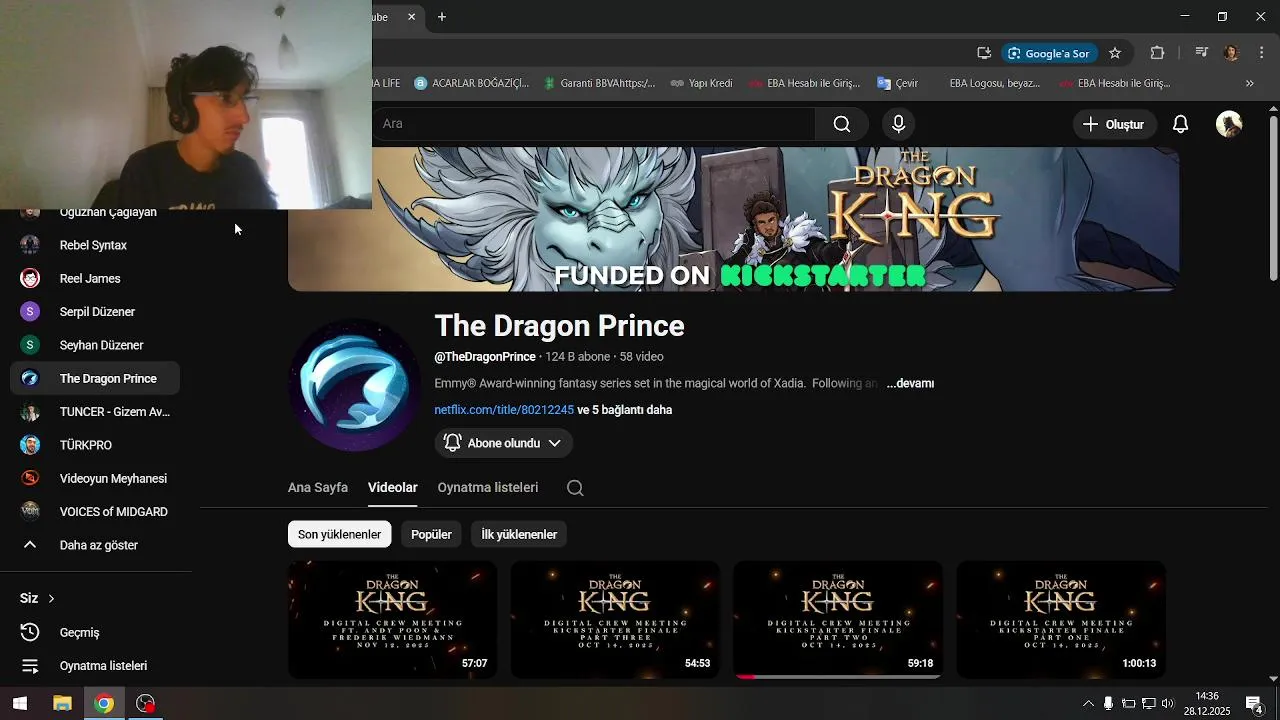The image size is (1280, 720).
Task: Click Rebel Syntax channel avatar in sidebar
Action: coord(30,245)
